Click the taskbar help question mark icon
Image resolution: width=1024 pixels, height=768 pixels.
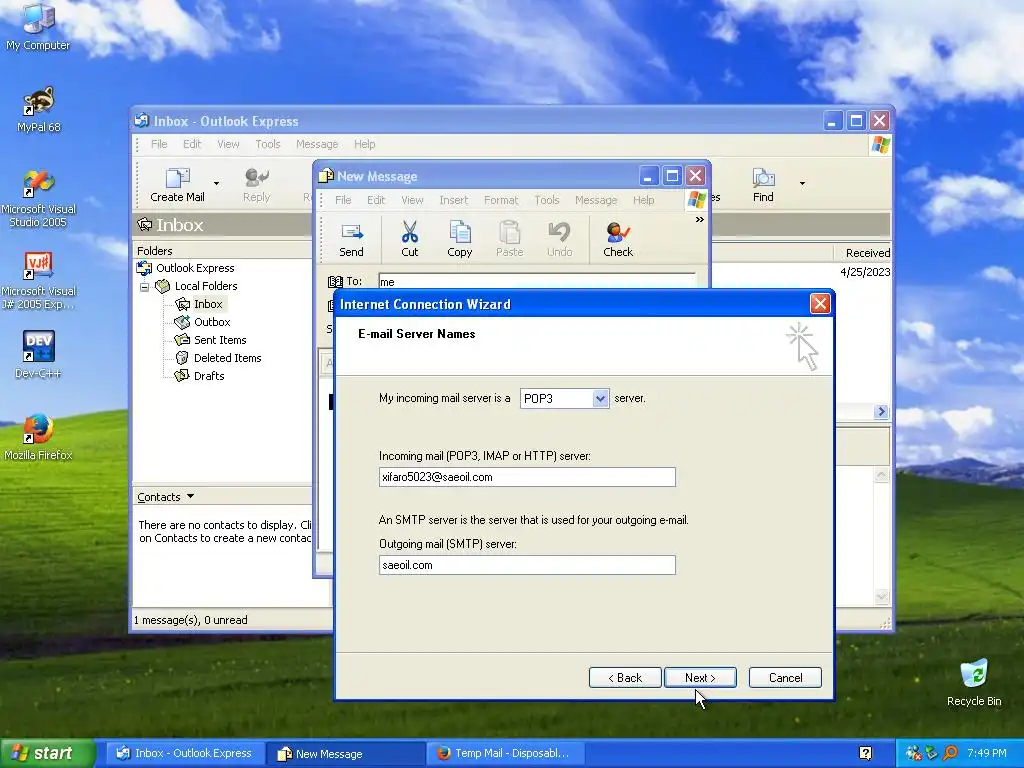pyautogui.click(x=865, y=754)
